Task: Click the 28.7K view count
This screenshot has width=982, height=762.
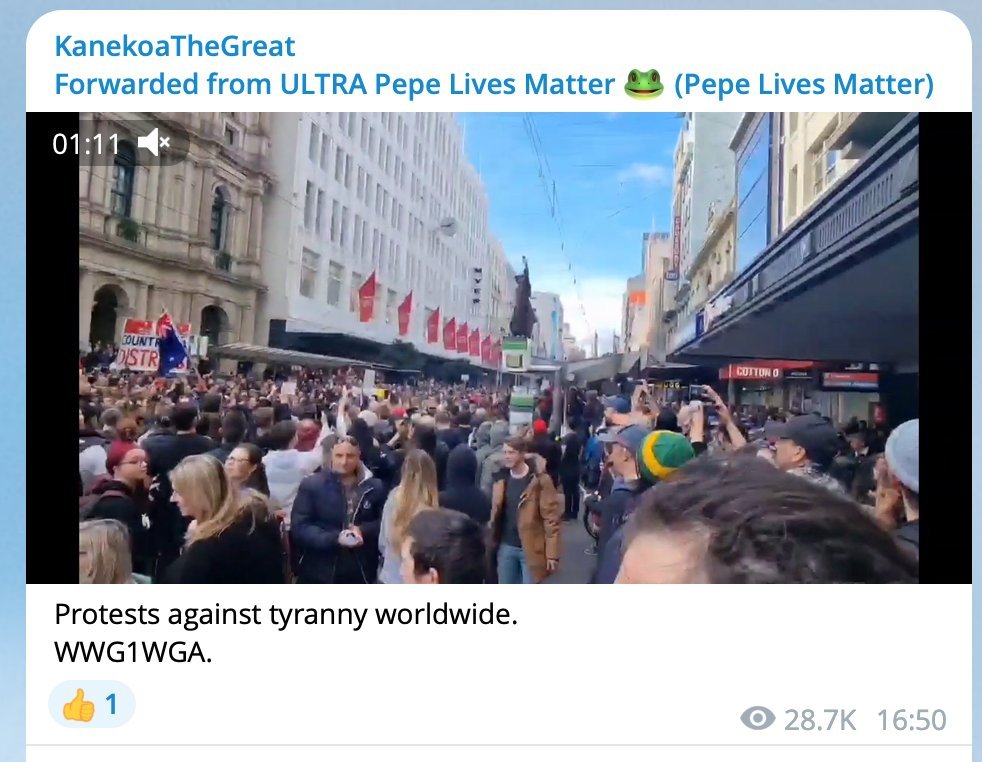Action: 820,719
